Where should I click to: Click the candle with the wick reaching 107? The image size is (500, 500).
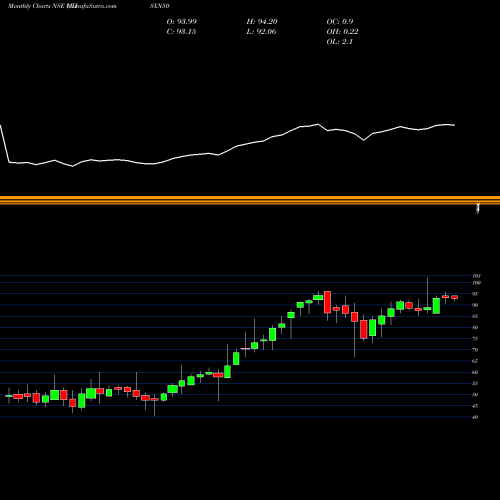[x=427, y=308]
